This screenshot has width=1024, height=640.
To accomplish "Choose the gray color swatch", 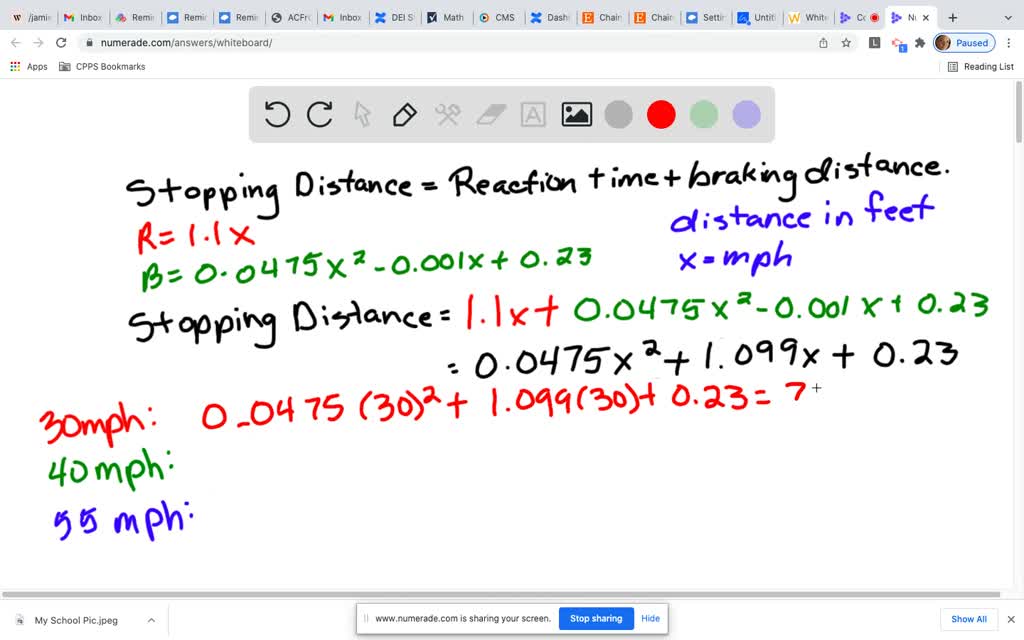I will [619, 115].
